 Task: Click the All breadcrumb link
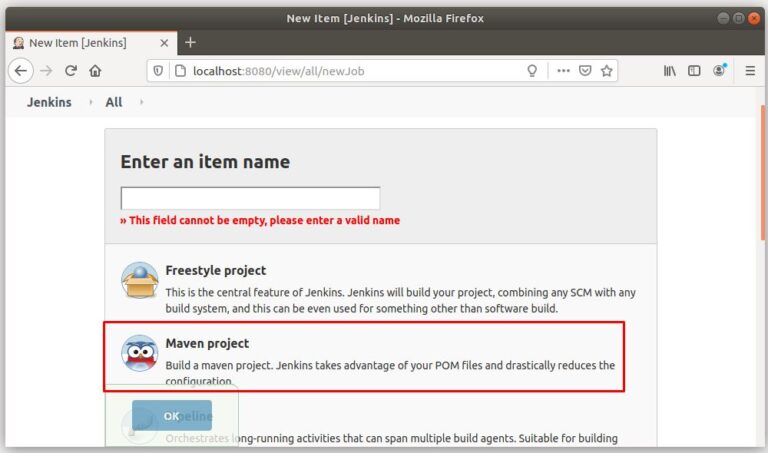(114, 102)
